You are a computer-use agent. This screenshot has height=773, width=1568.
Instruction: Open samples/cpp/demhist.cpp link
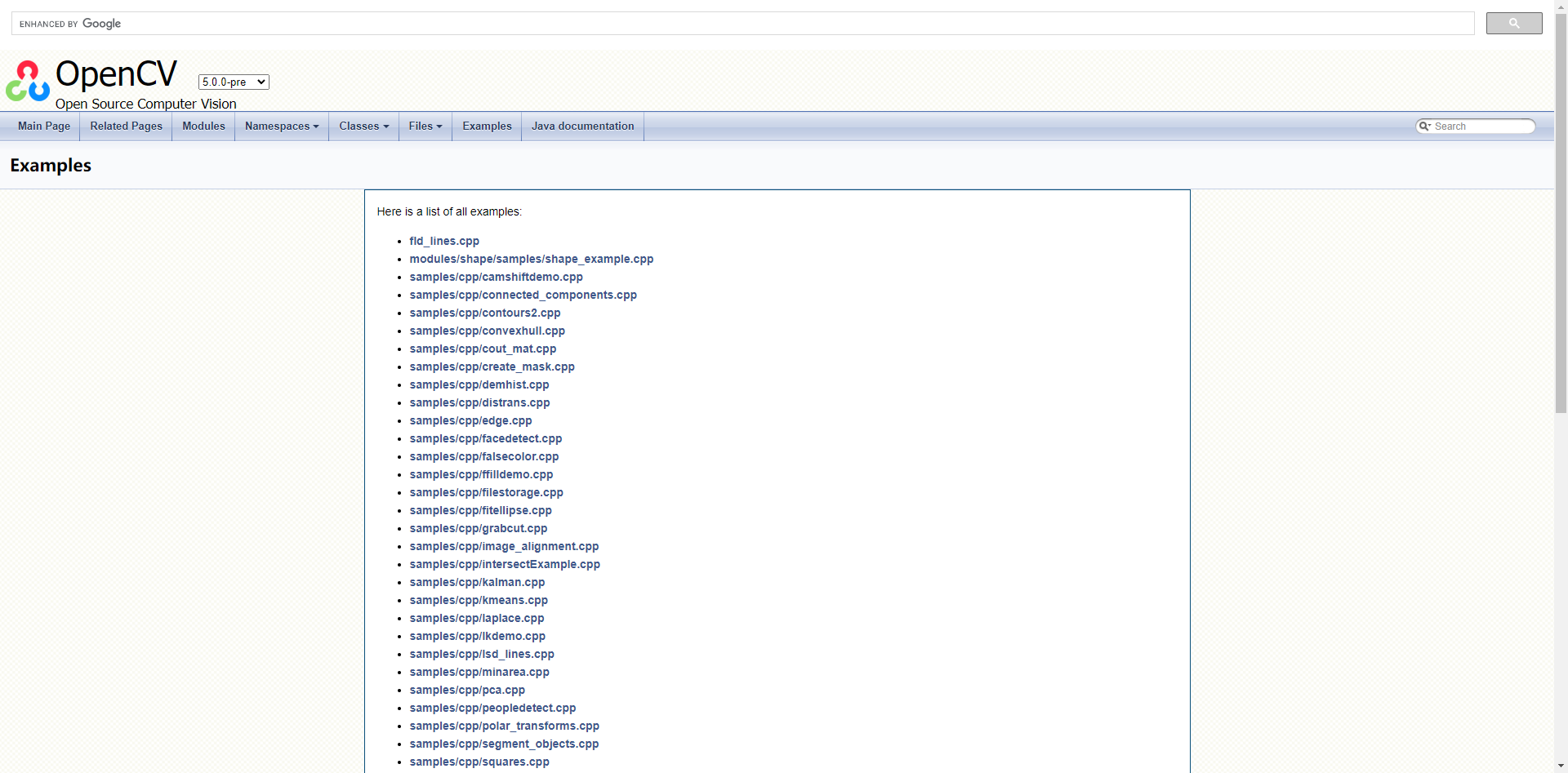point(479,385)
